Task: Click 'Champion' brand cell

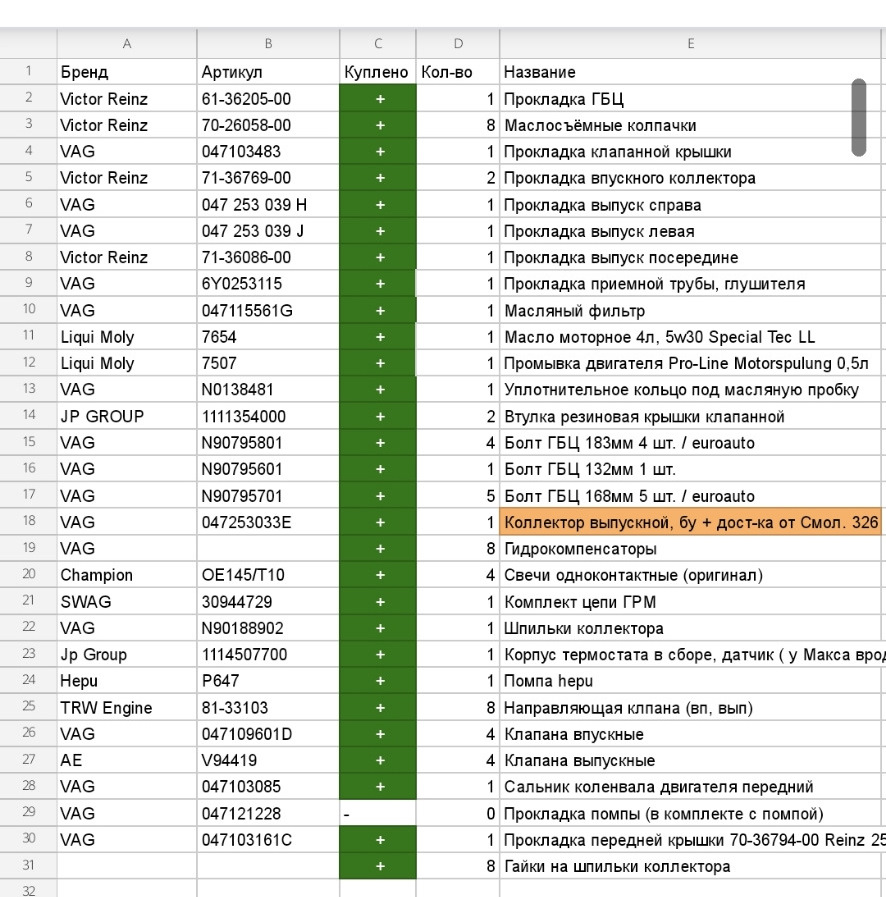Action: [127, 575]
